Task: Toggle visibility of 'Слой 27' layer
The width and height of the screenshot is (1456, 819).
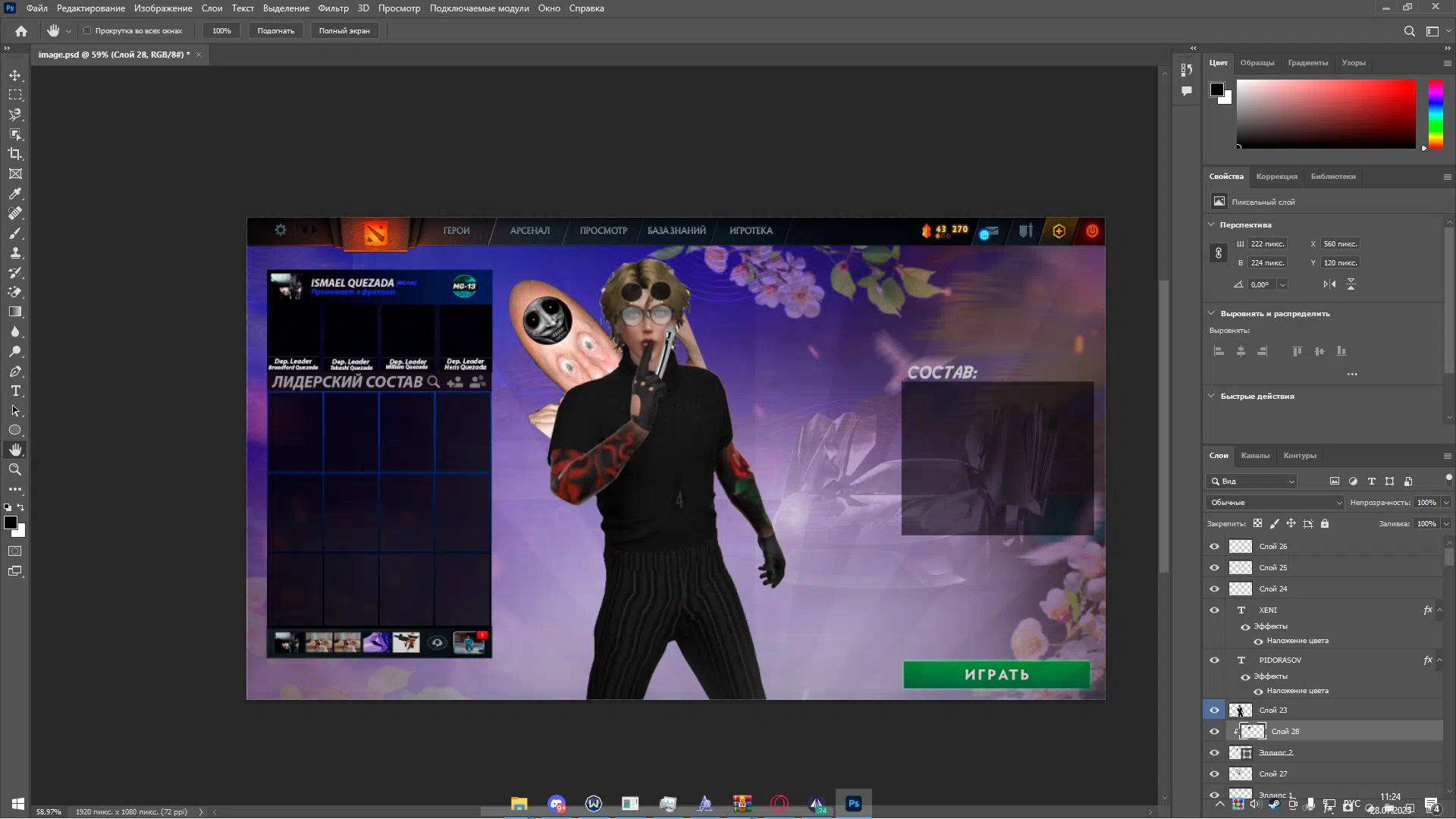Action: 1214,774
